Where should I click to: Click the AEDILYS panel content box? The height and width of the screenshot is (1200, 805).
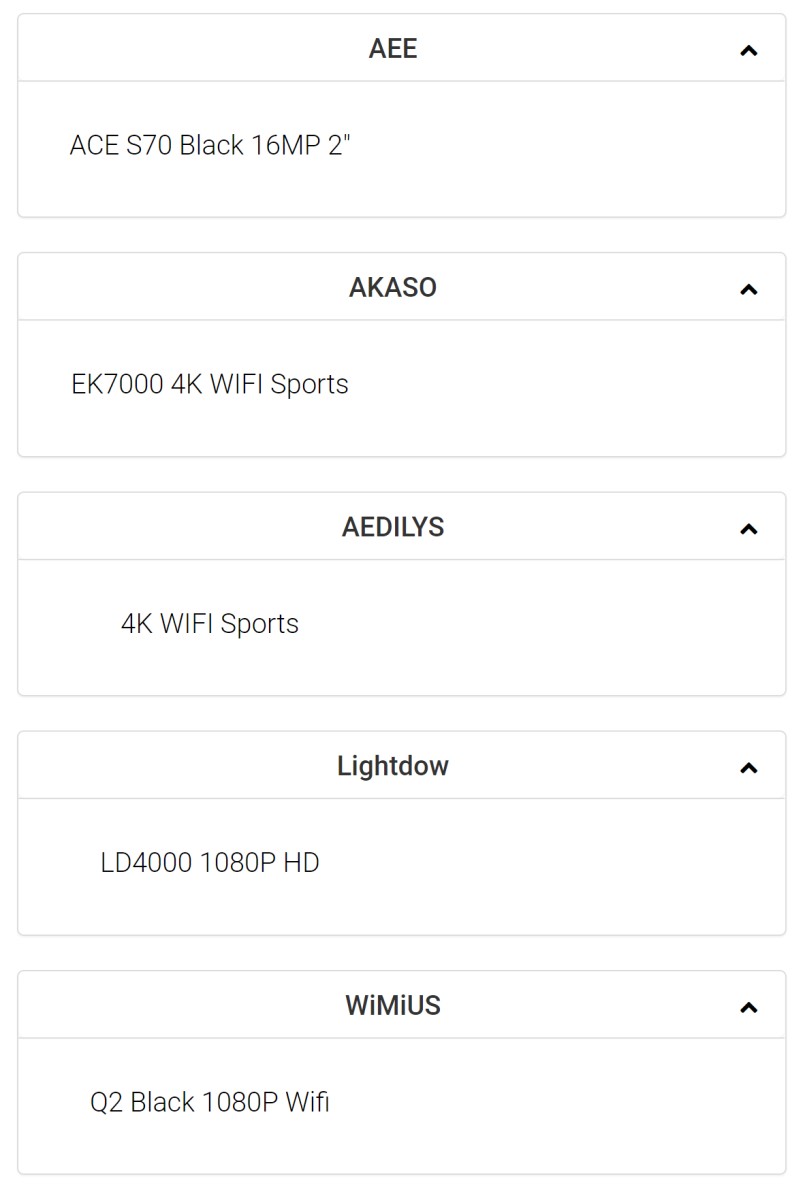402,627
